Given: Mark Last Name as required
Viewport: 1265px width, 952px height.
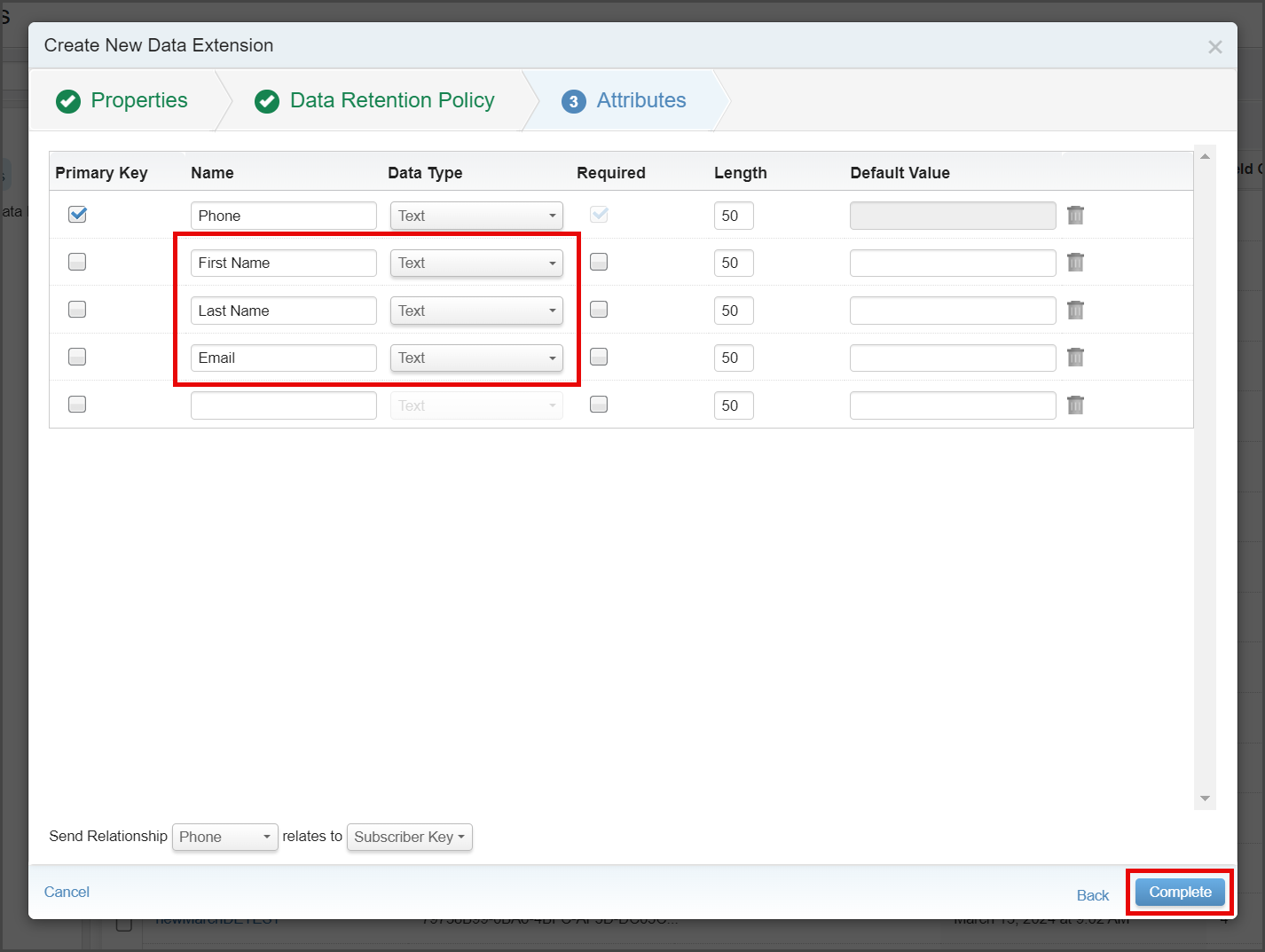Looking at the screenshot, I should 599,309.
